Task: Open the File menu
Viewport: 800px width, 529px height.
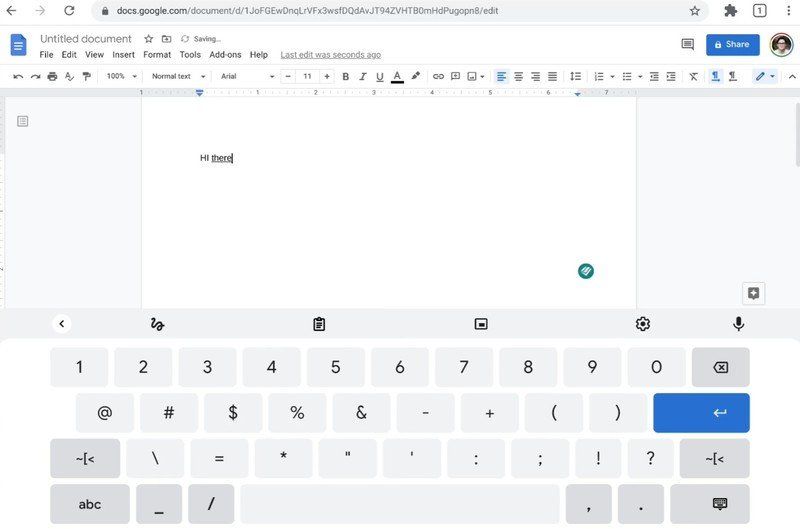Action: pos(46,55)
